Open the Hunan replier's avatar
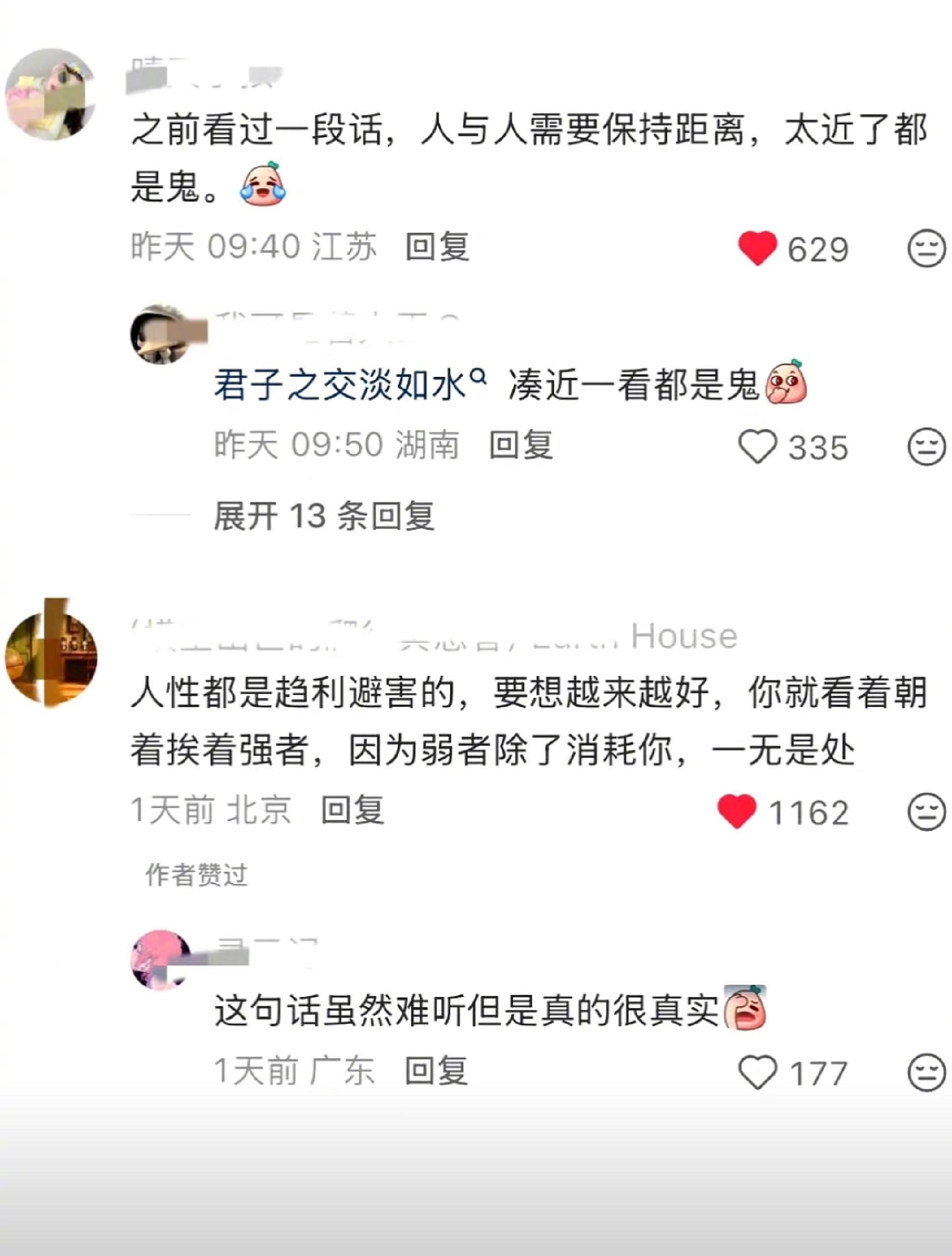Screen dimensions: 952x1256 pyautogui.click(x=162, y=334)
